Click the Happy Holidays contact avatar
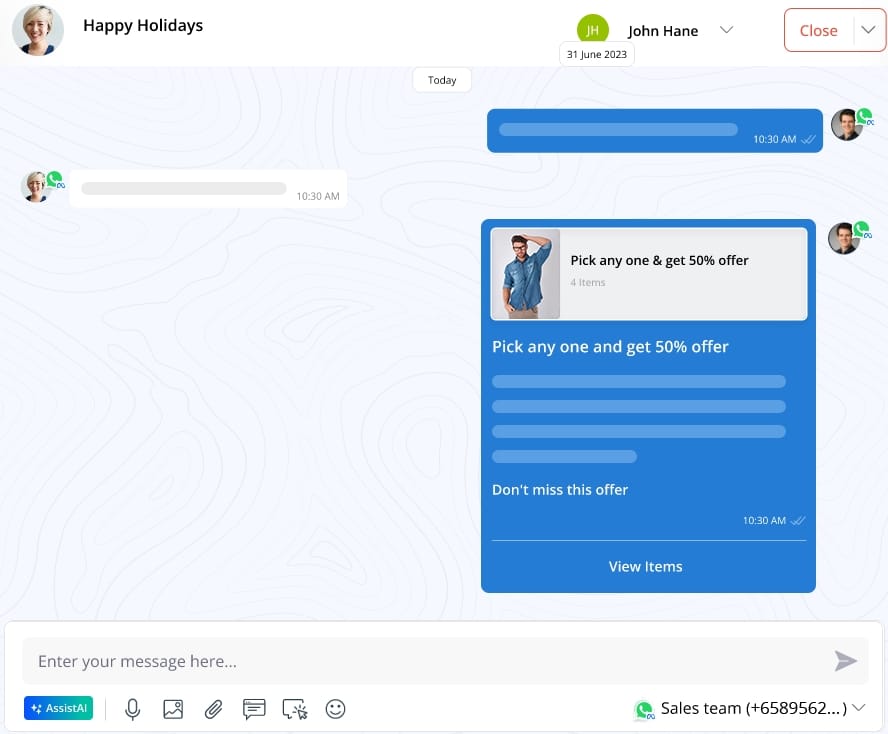 (38, 31)
